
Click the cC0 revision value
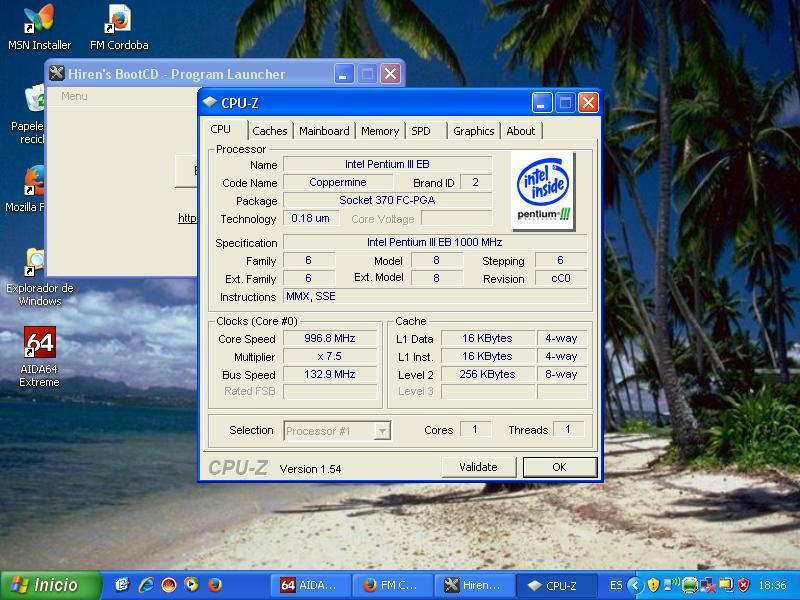pyautogui.click(x=561, y=279)
